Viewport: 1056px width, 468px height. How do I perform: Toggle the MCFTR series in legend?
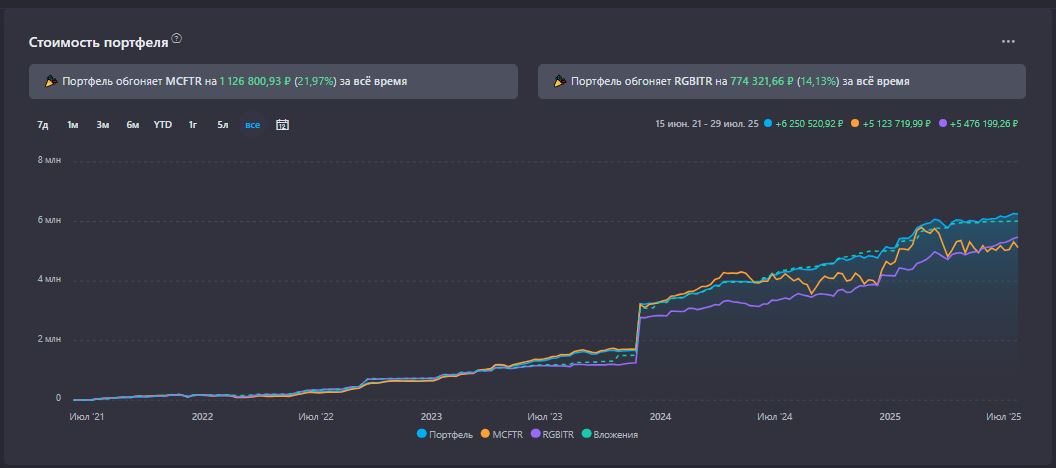[502, 434]
